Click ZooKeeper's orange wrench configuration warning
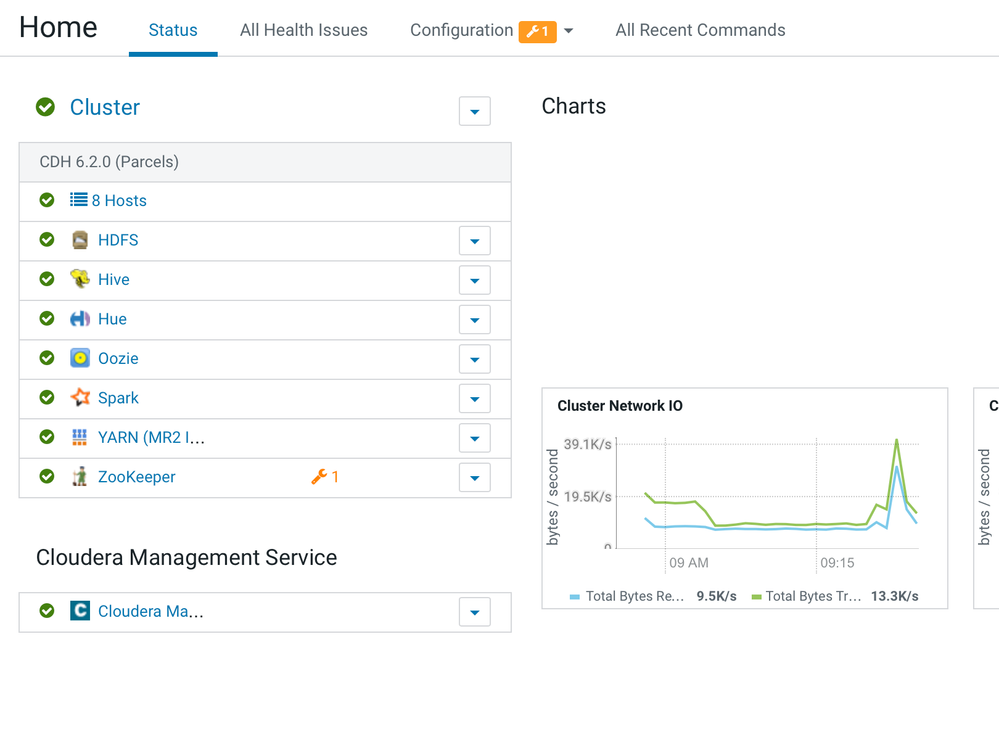This screenshot has height=750, width=999. coord(325,477)
